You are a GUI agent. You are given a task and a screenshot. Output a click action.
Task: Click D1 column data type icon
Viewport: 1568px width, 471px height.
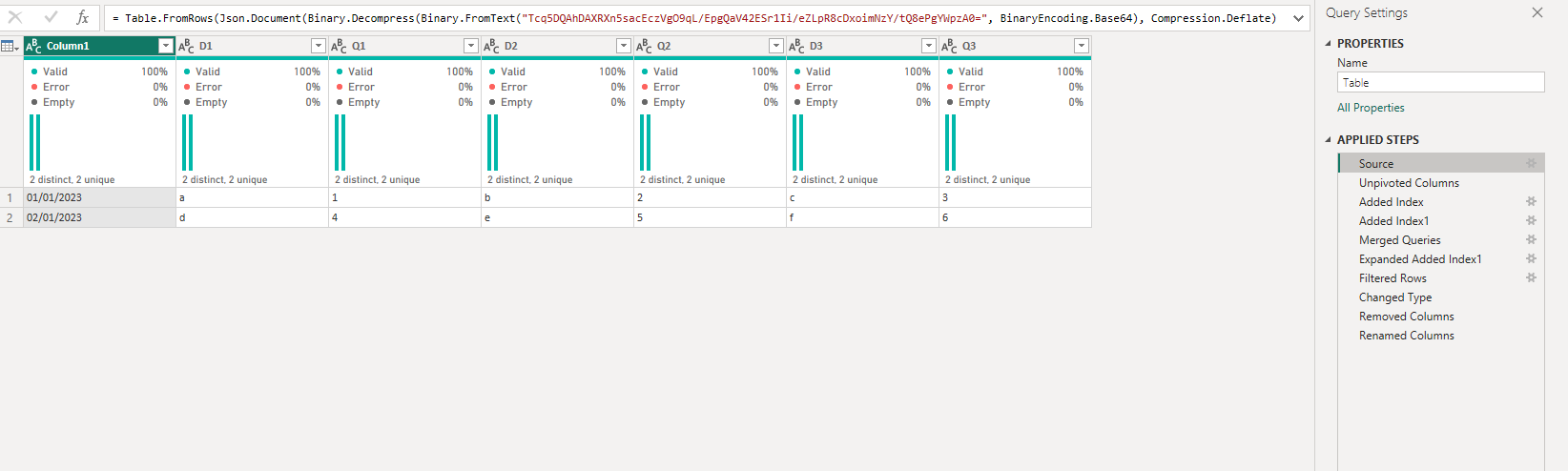(x=186, y=46)
